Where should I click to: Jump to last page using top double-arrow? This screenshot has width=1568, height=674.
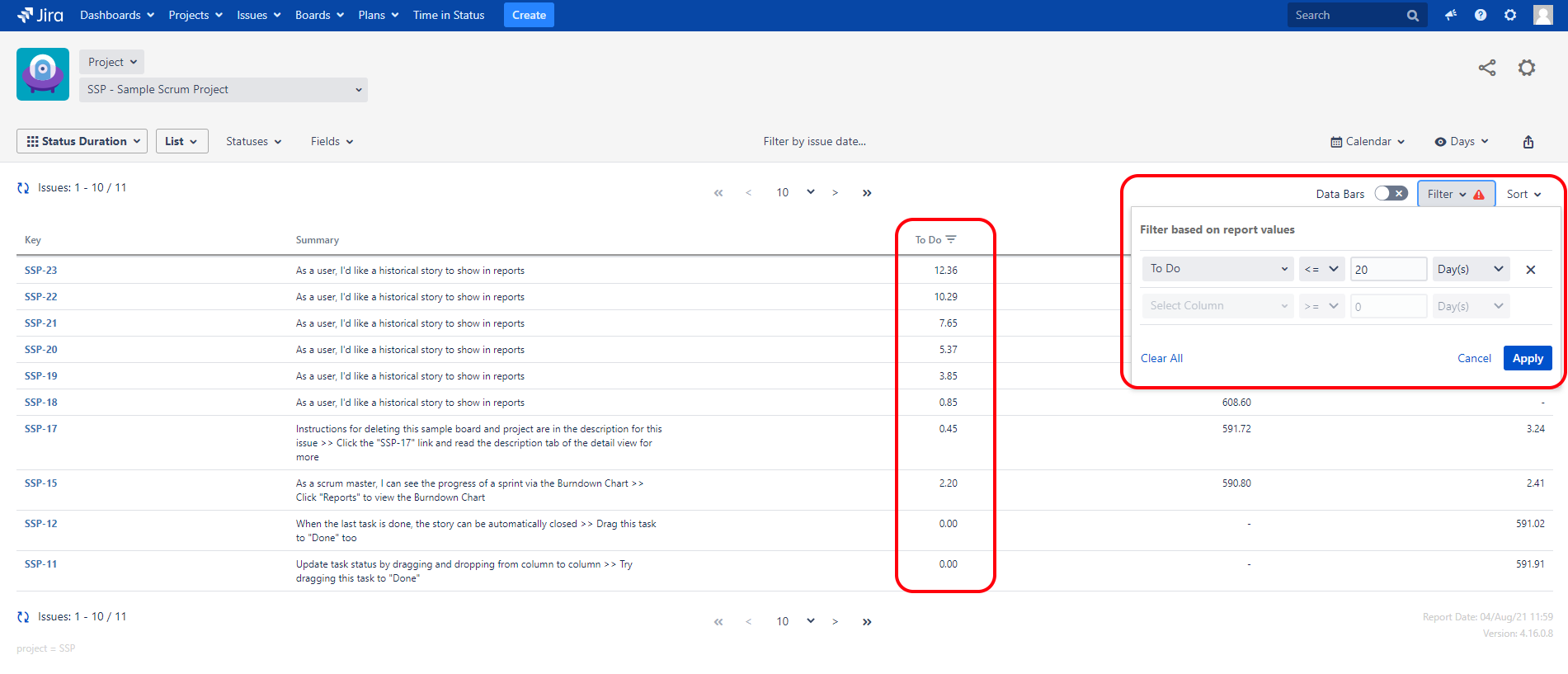866,193
